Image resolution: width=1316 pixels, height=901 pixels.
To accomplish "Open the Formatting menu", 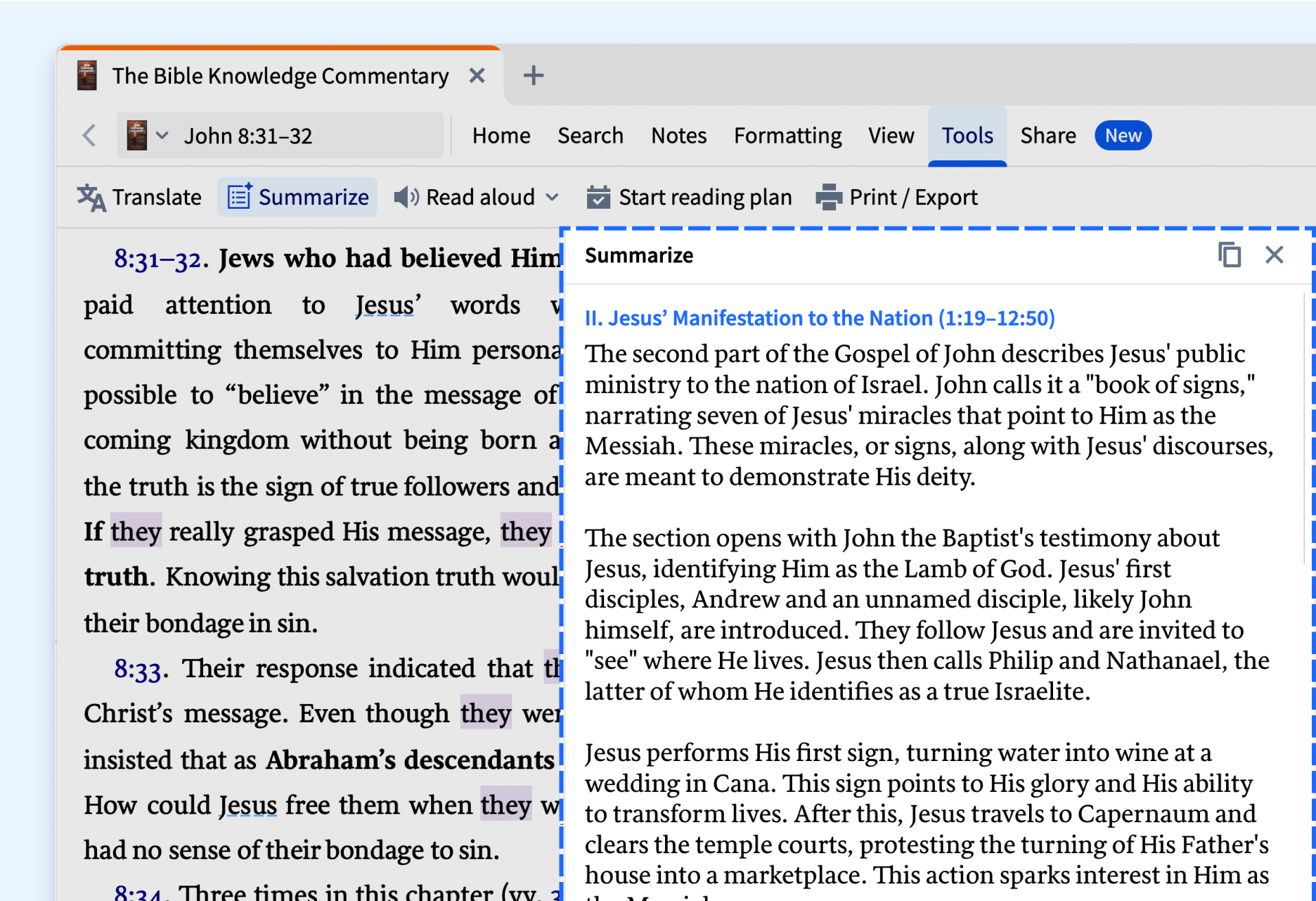I will click(787, 135).
